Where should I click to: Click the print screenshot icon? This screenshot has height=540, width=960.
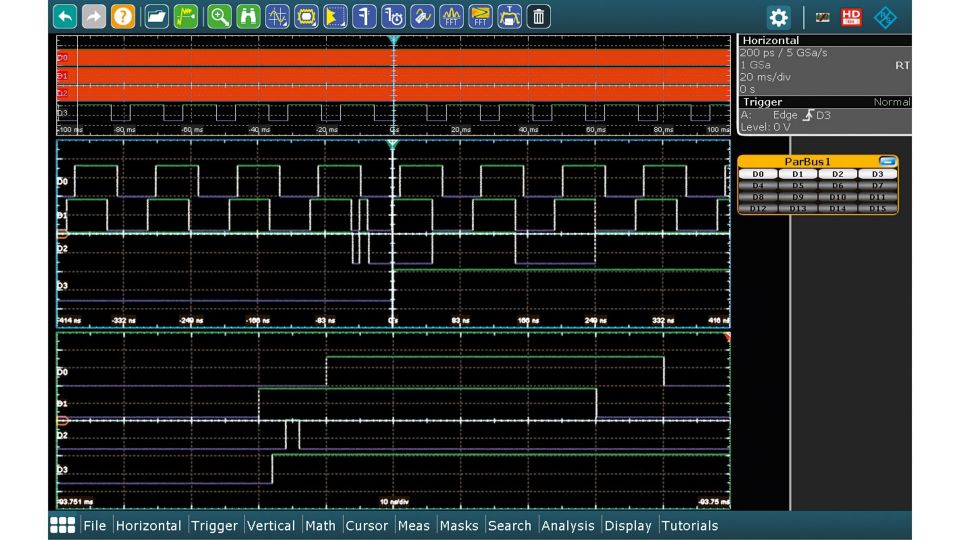pos(509,17)
